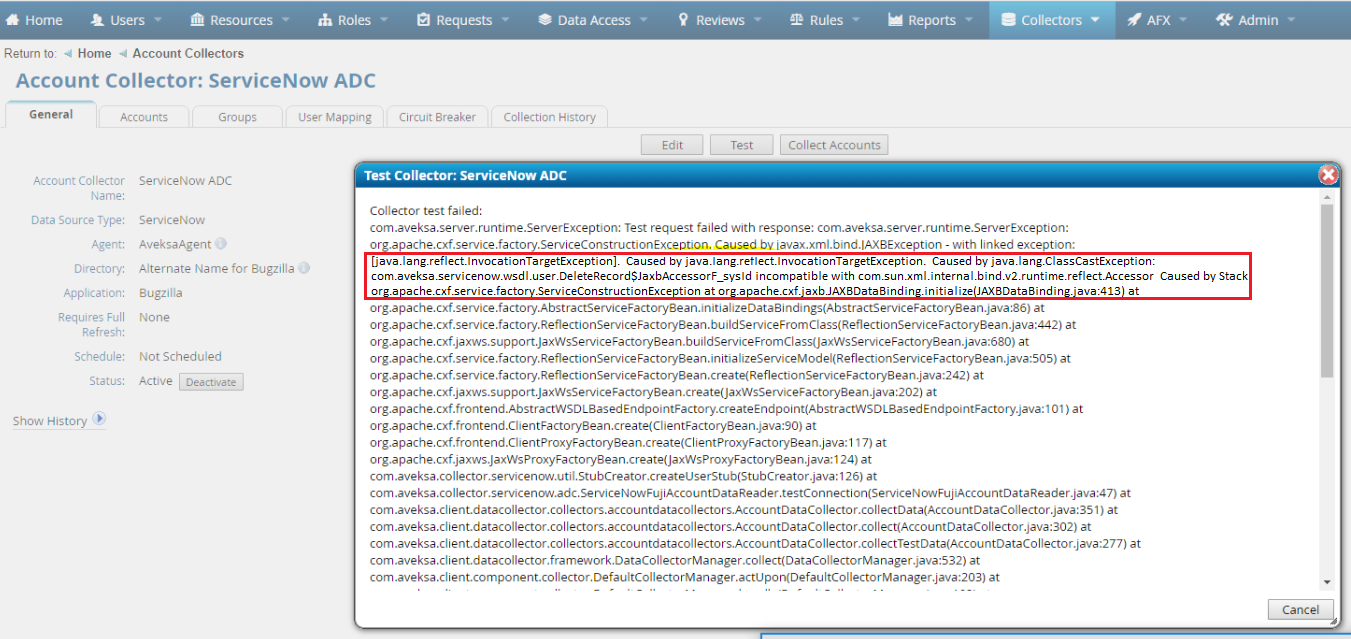The width and height of the screenshot is (1351, 639).
Task: Open the Collection History tab
Action: [x=549, y=116]
